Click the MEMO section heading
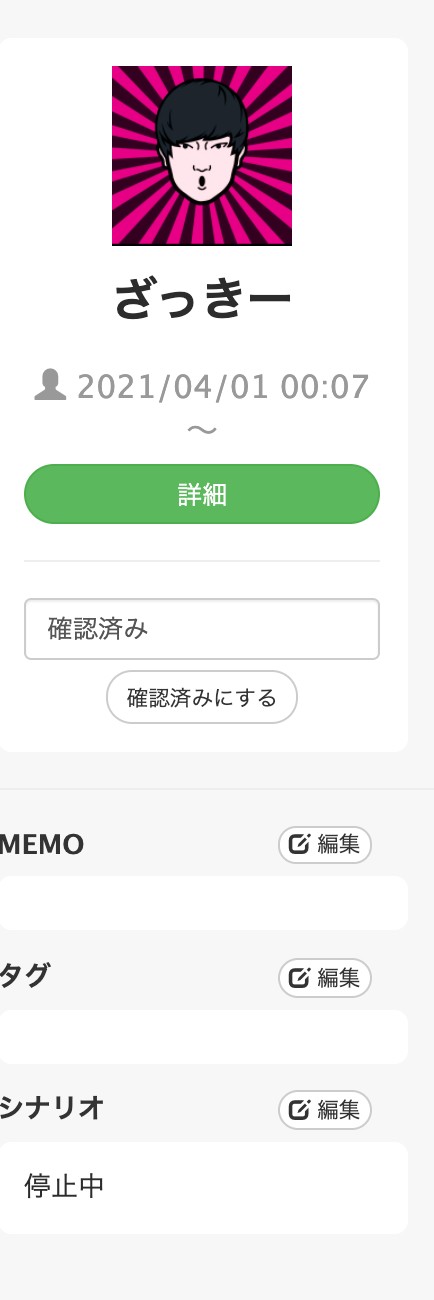 [x=42, y=845]
